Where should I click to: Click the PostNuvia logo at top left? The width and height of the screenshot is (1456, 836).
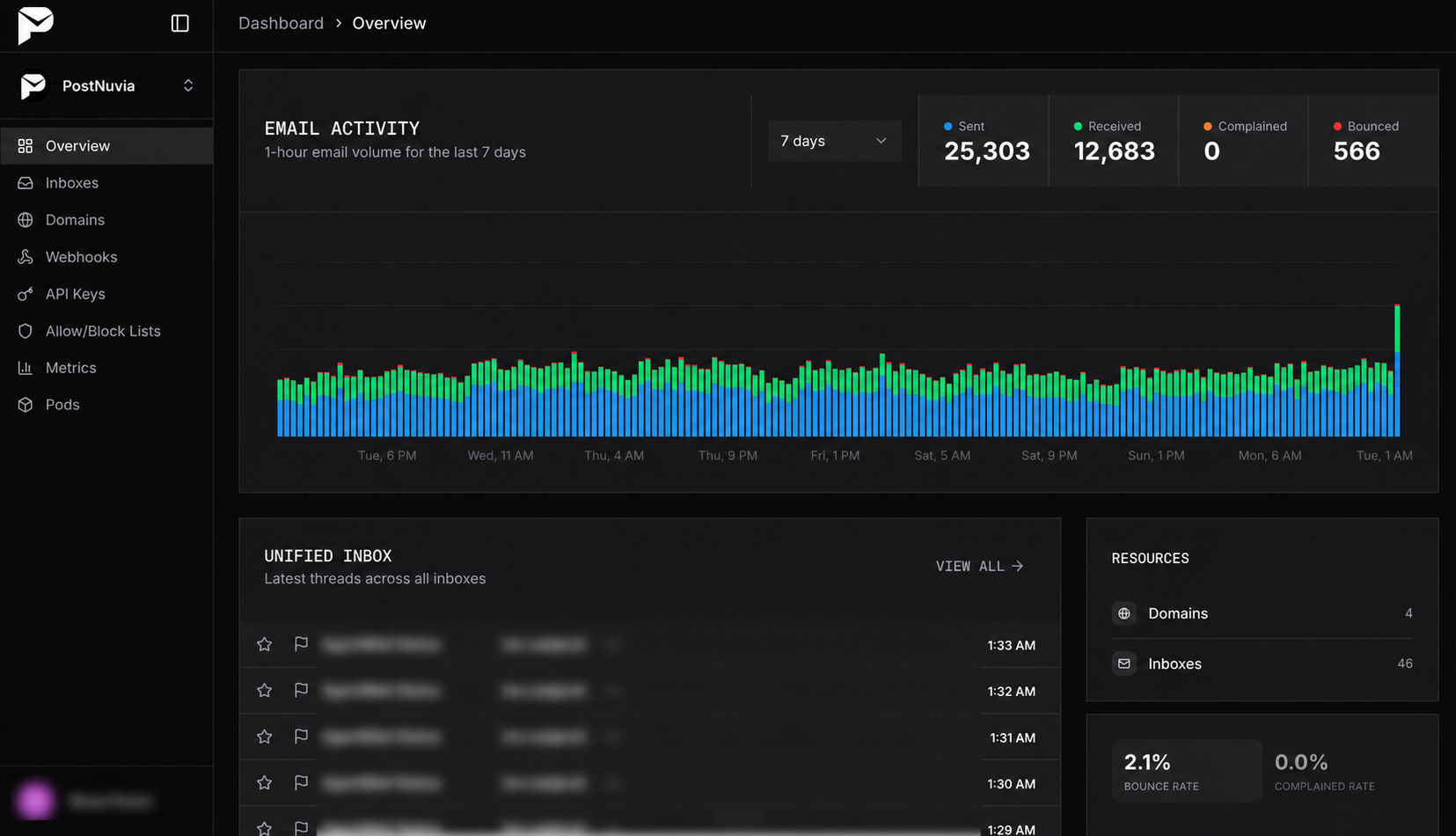[x=35, y=25]
